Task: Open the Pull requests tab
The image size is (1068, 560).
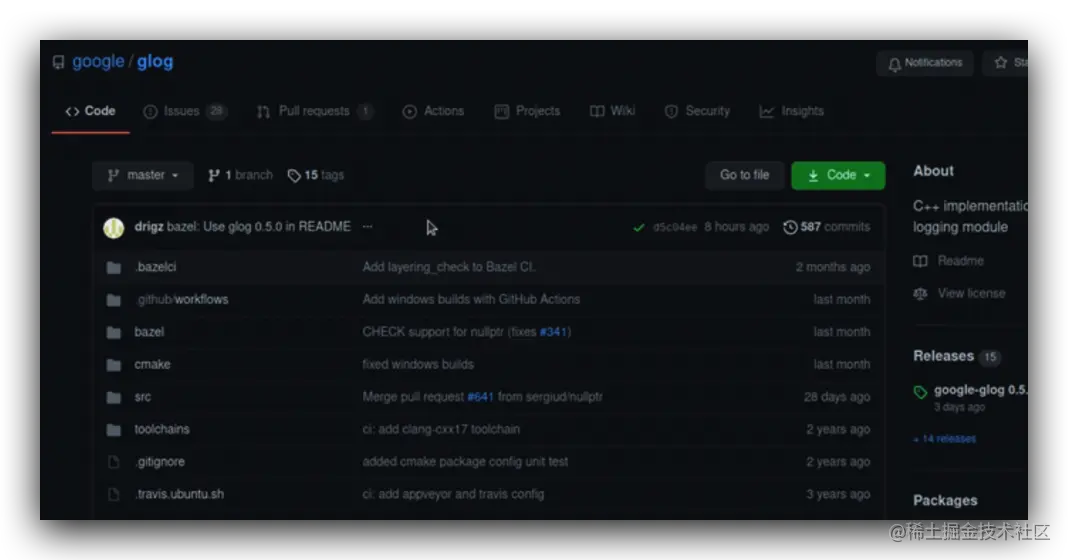Action: 315,111
